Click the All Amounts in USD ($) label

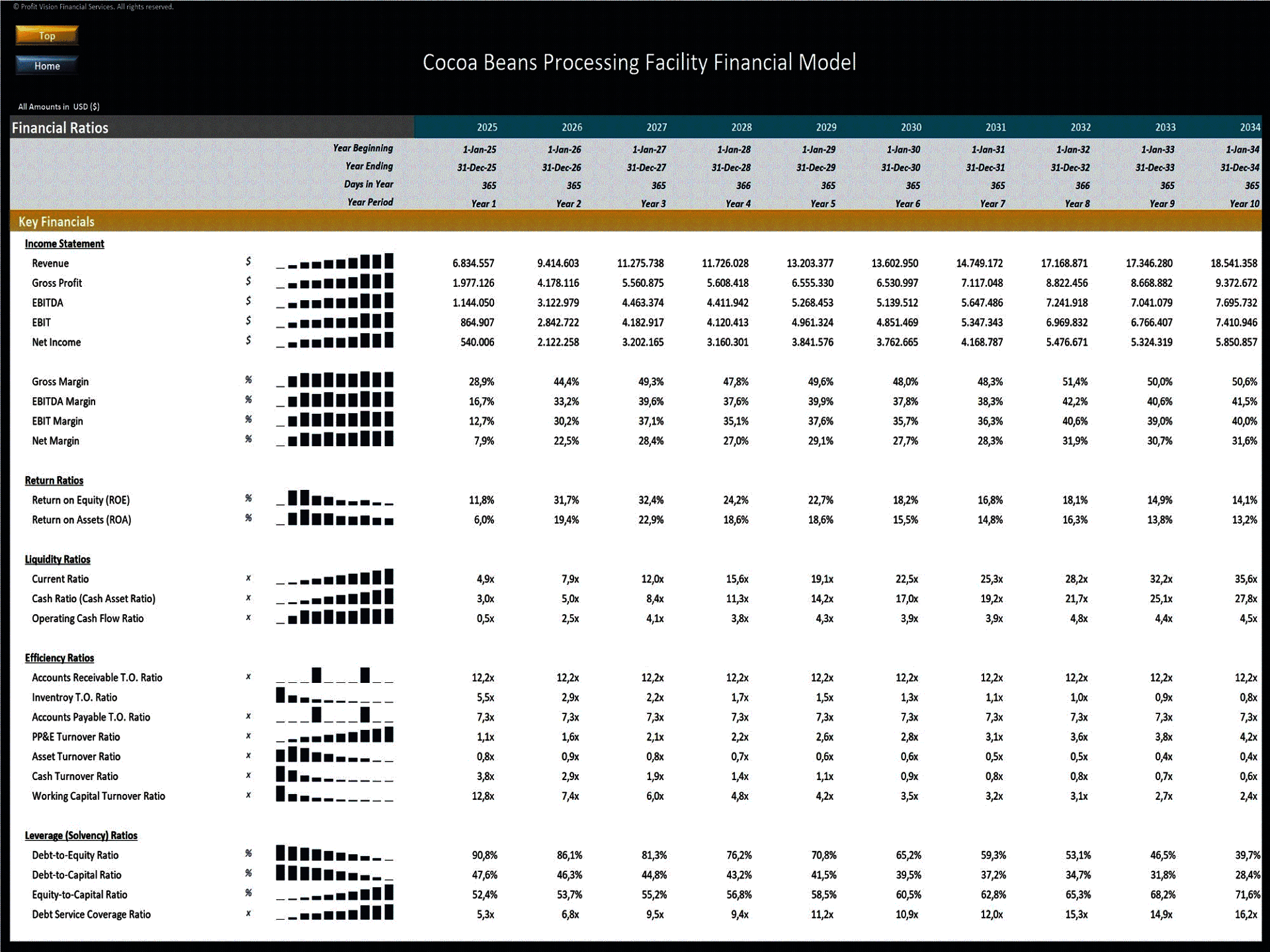(59, 106)
